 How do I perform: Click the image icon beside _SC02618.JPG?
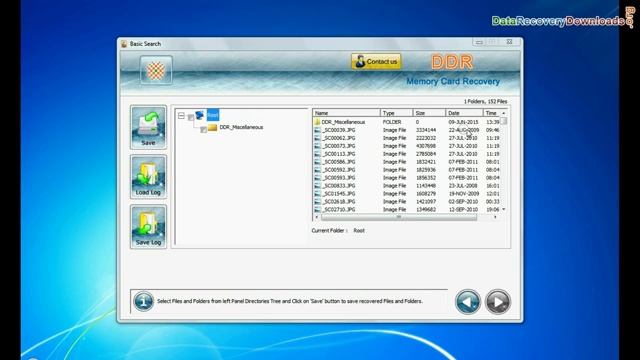317,202
